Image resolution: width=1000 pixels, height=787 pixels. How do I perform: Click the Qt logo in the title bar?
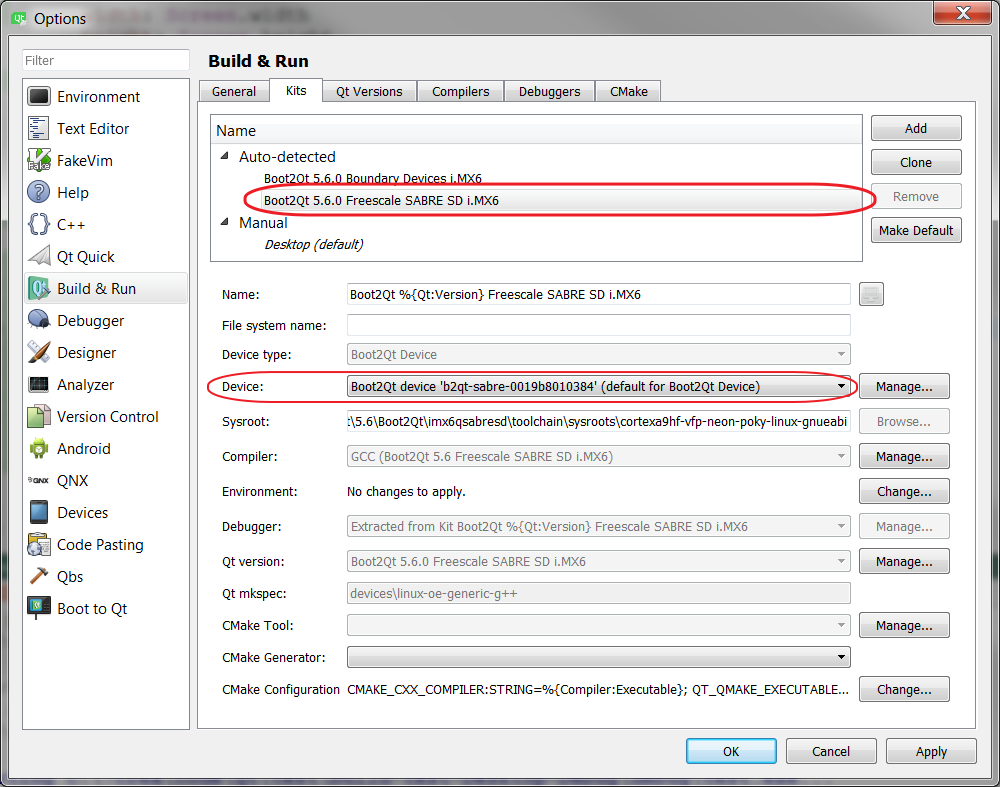pyautogui.click(x=18, y=18)
